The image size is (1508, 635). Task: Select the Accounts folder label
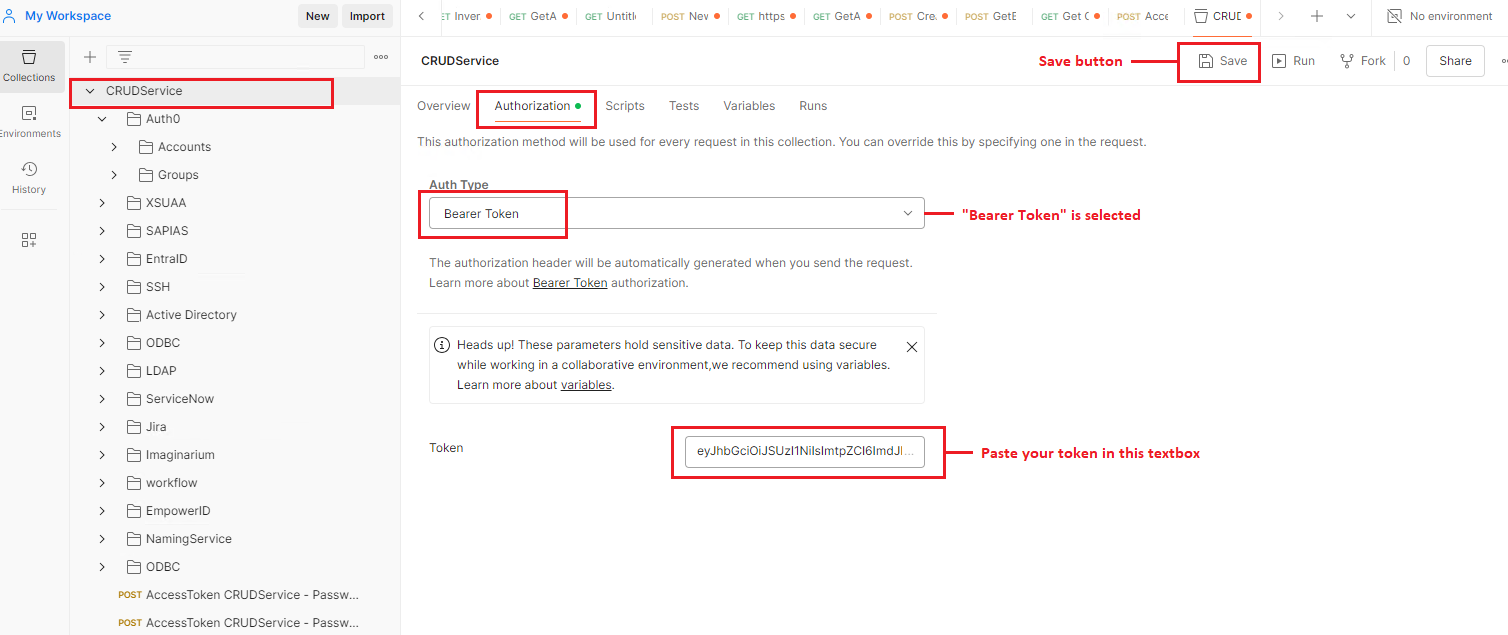pyautogui.click(x=184, y=147)
